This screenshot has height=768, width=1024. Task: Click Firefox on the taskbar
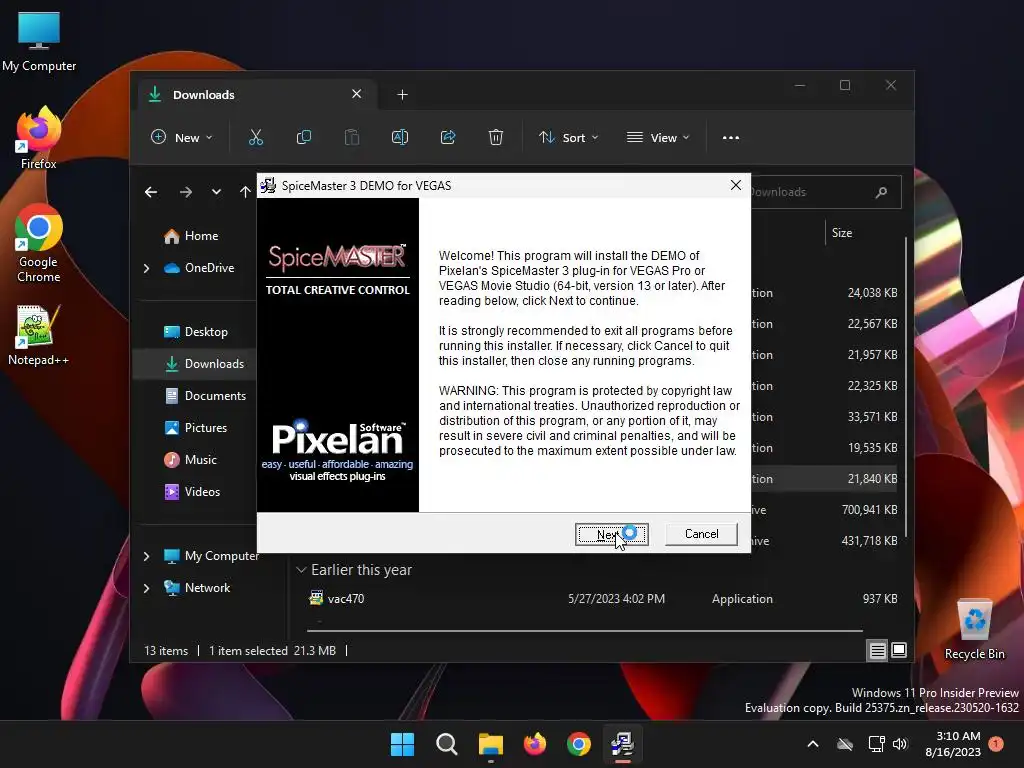click(x=535, y=744)
